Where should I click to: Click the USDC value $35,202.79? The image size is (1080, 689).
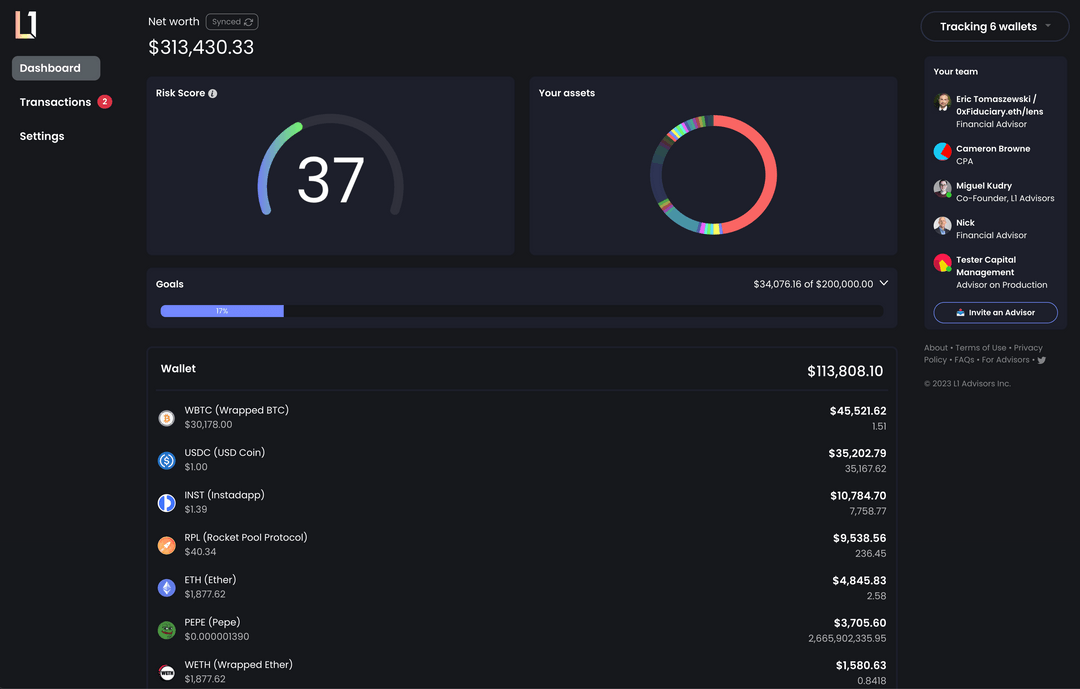pos(857,453)
